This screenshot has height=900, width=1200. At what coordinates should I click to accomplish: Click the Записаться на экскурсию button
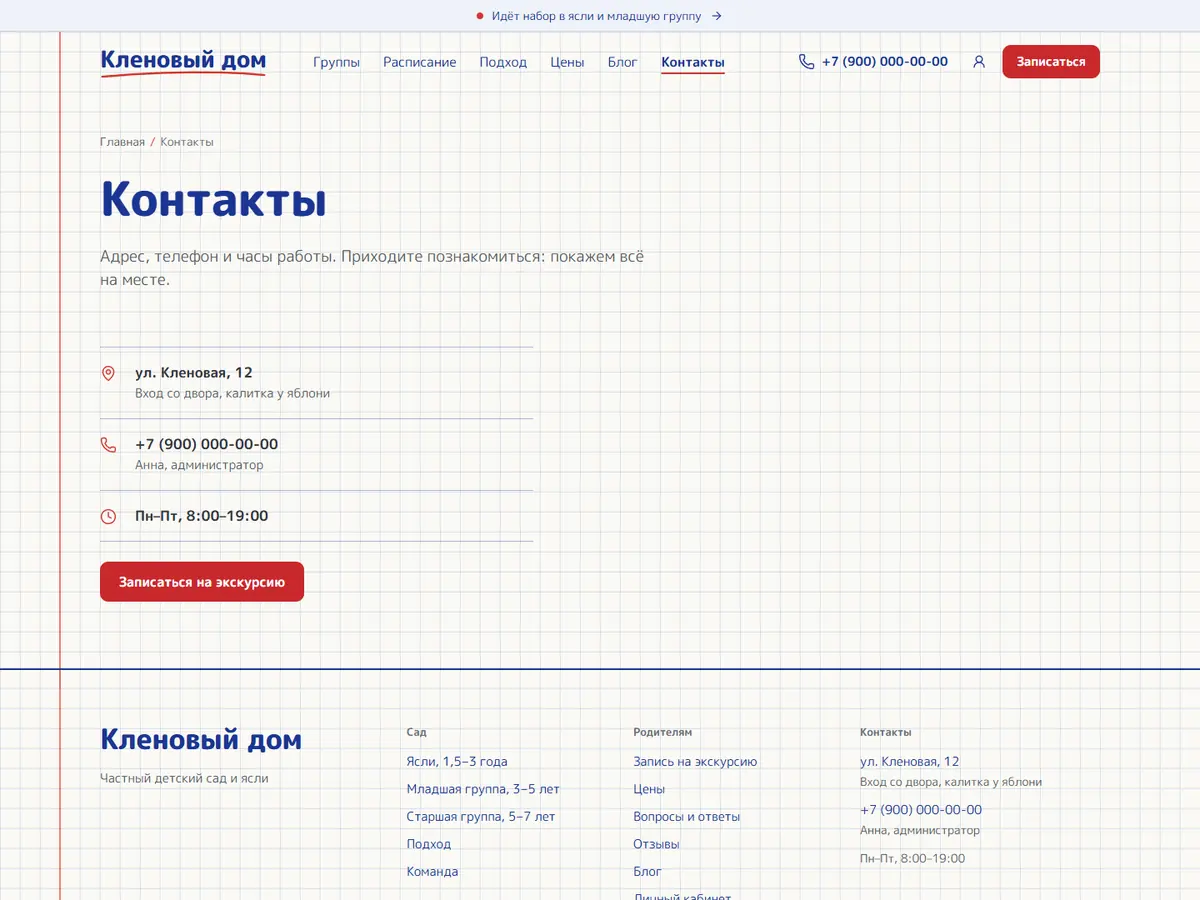click(x=202, y=582)
